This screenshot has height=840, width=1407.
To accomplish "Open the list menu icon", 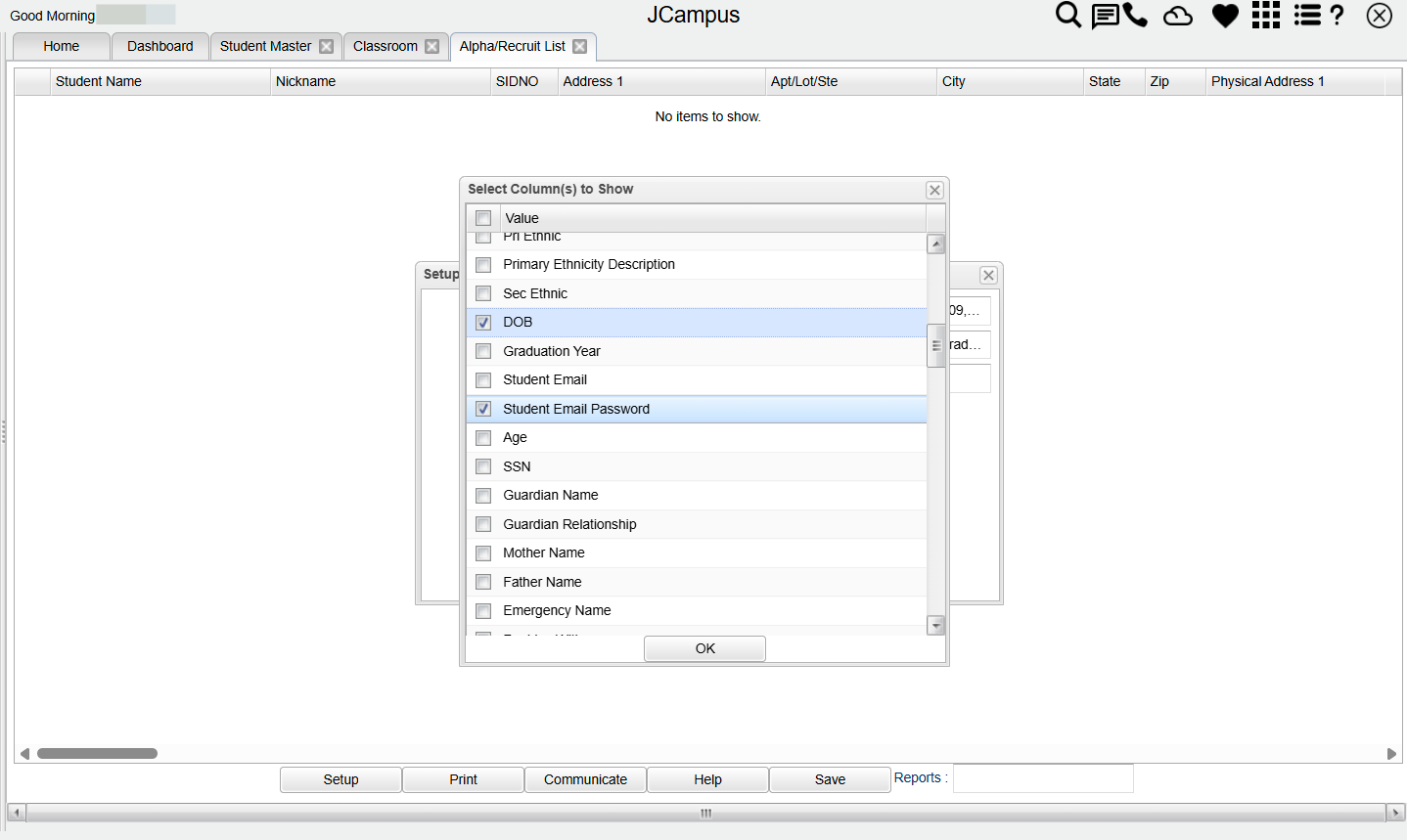I will click(1307, 15).
